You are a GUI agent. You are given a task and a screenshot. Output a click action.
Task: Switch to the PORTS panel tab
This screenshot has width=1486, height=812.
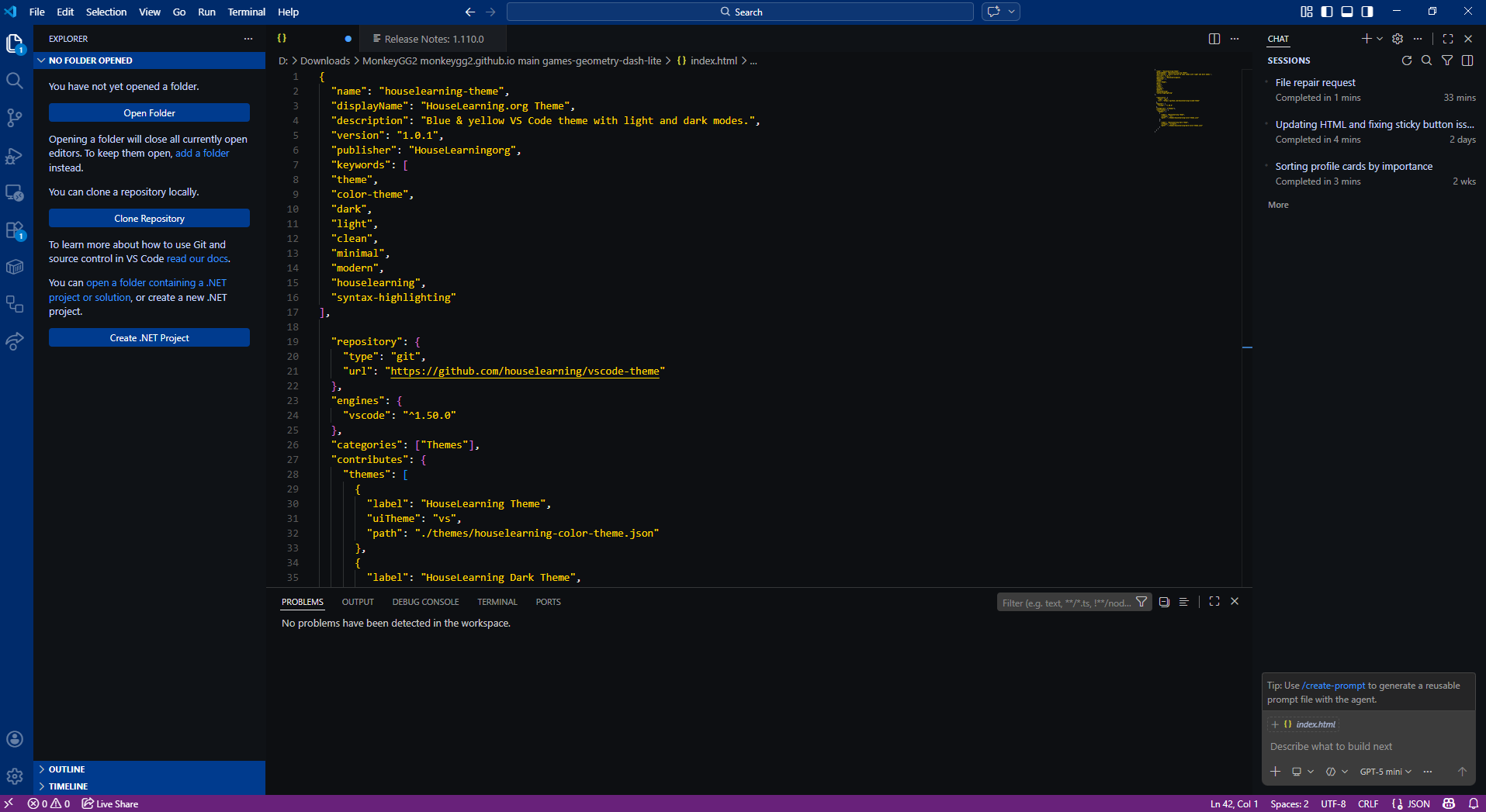548,602
